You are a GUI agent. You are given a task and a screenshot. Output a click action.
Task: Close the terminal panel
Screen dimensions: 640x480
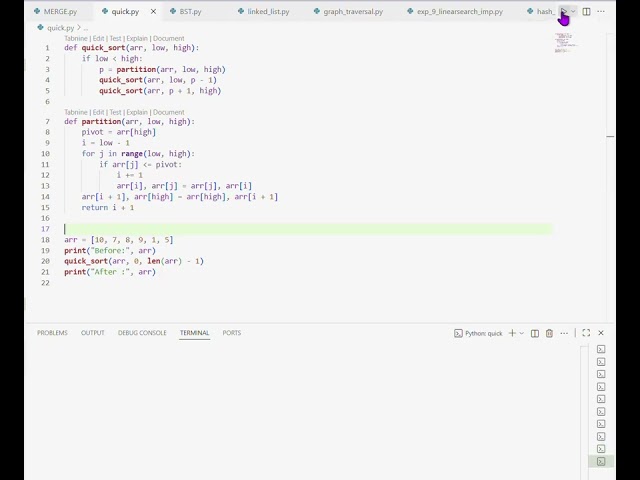601,333
